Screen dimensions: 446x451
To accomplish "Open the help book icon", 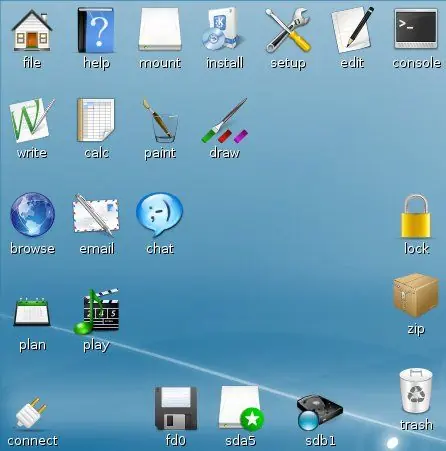I will click(96, 30).
